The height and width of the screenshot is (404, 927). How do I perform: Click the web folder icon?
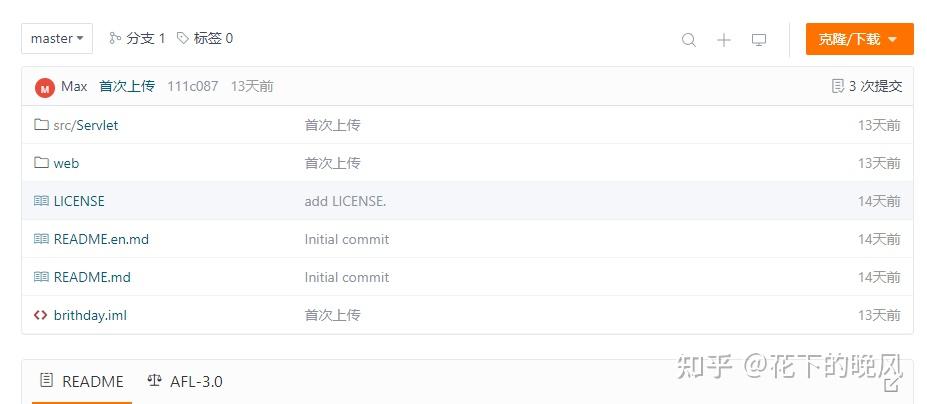41,163
